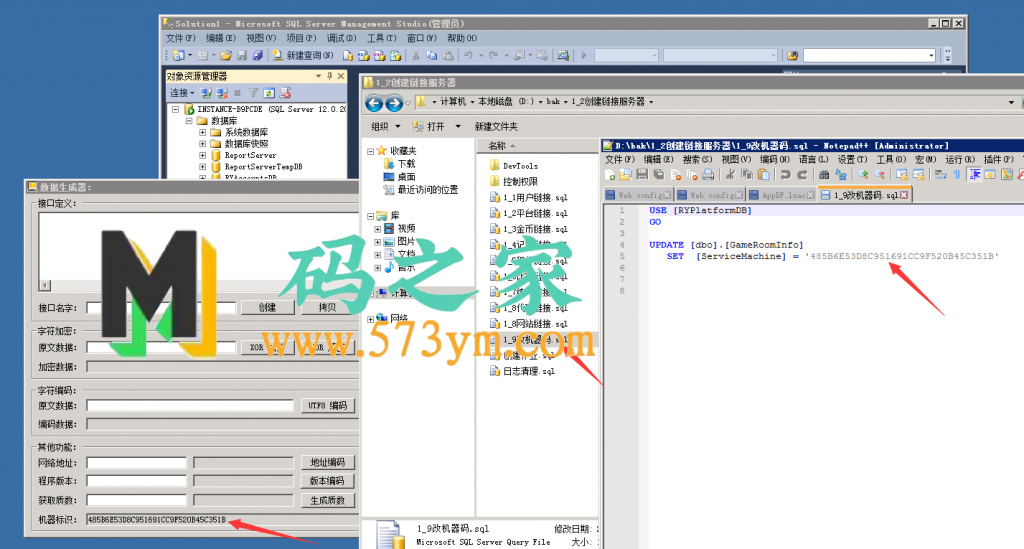The width and height of the screenshot is (1024, 549).
Task: Expand ReportServerTempDB database node
Action: point(202,166)
